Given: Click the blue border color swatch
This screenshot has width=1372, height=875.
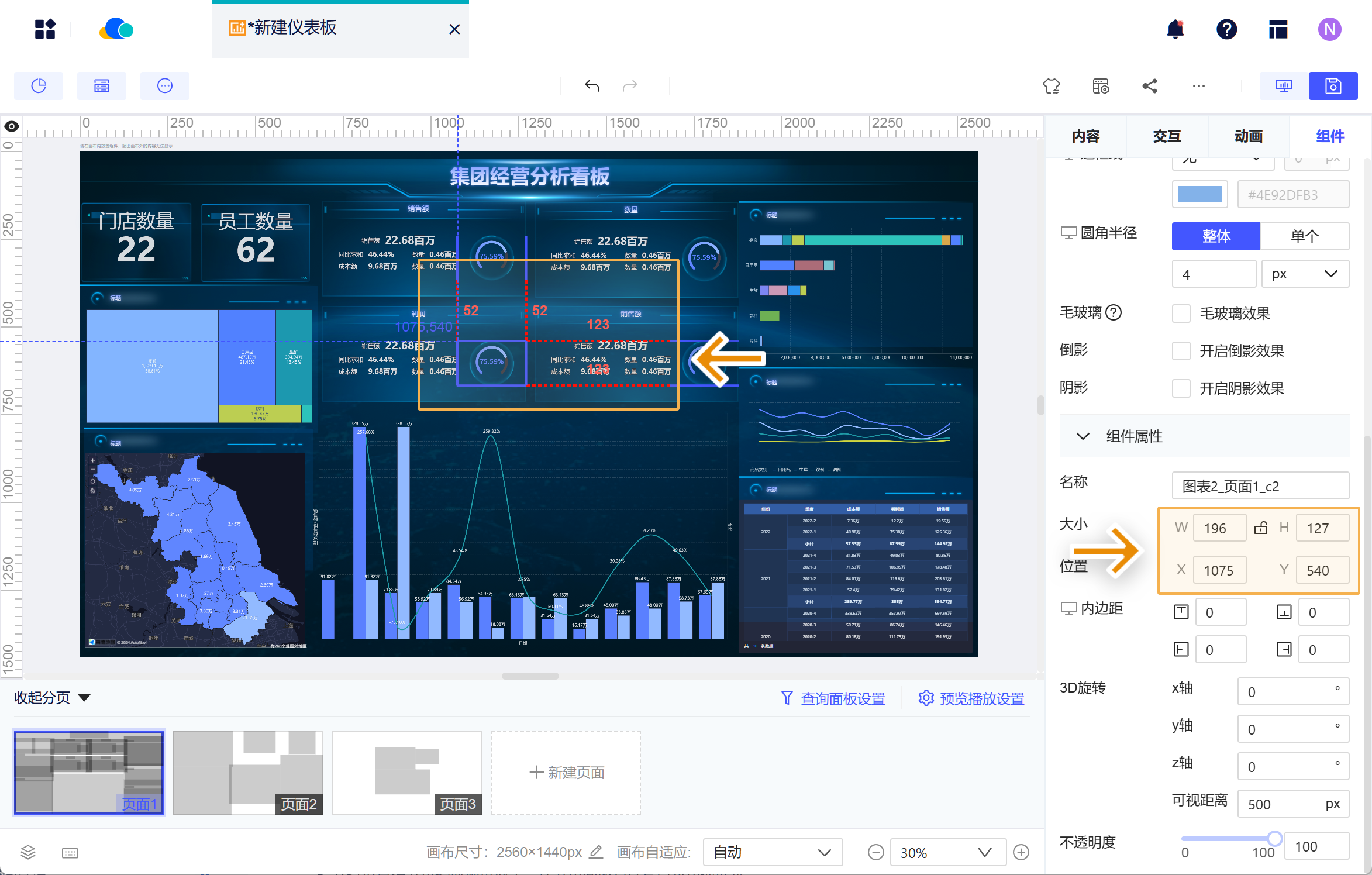Looking at the screenshot, I should 1199,195.
